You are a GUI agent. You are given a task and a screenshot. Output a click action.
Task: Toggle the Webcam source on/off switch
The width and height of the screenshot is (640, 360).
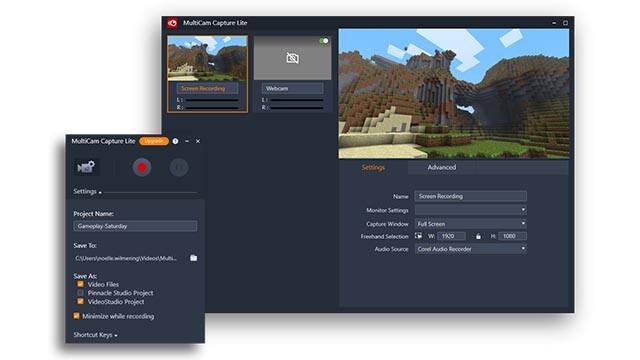324,41
